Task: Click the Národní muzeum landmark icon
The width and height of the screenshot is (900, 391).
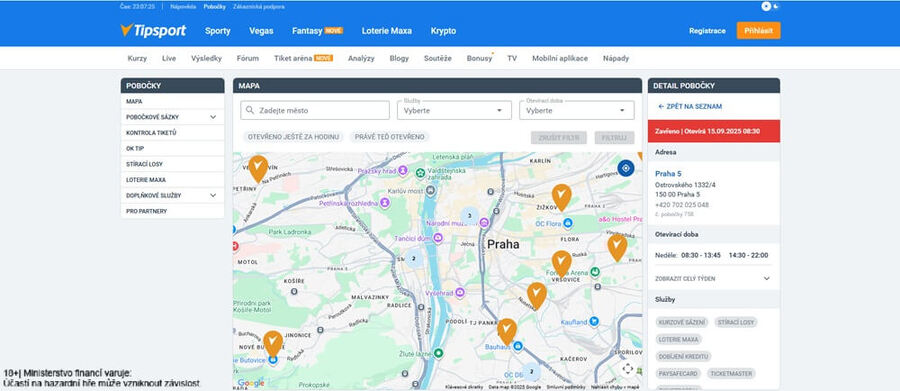Action: pos(484,222)
